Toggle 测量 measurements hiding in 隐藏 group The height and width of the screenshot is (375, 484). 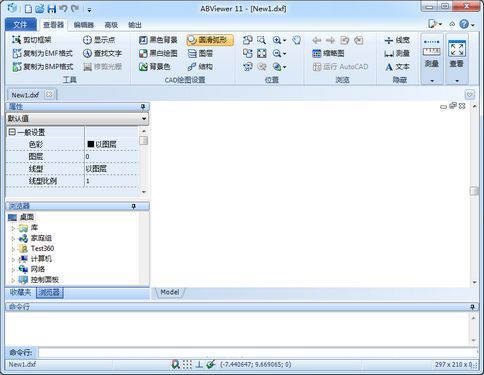tap(397, 53)
